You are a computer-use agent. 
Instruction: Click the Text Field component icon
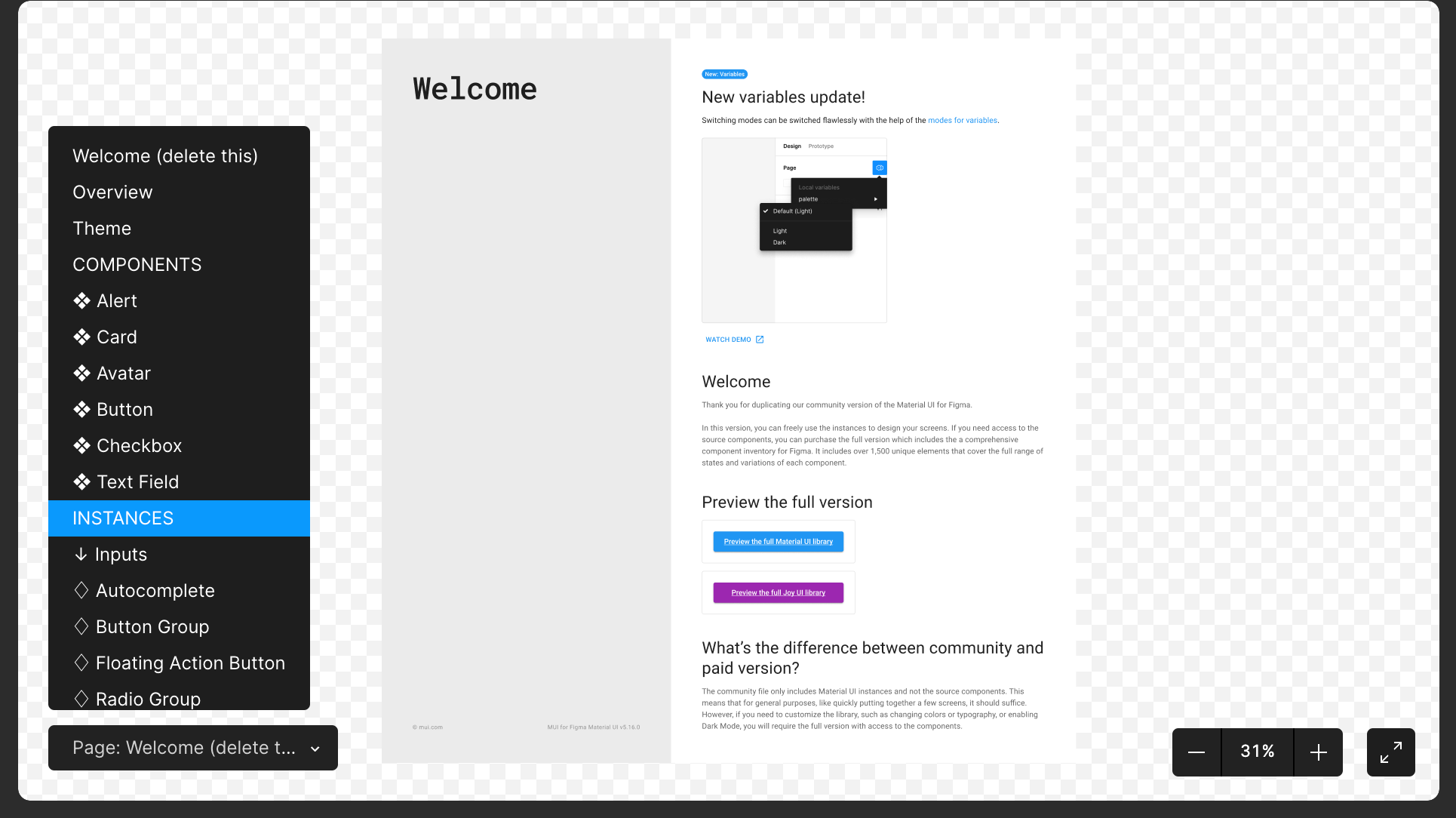click(83, 481)
